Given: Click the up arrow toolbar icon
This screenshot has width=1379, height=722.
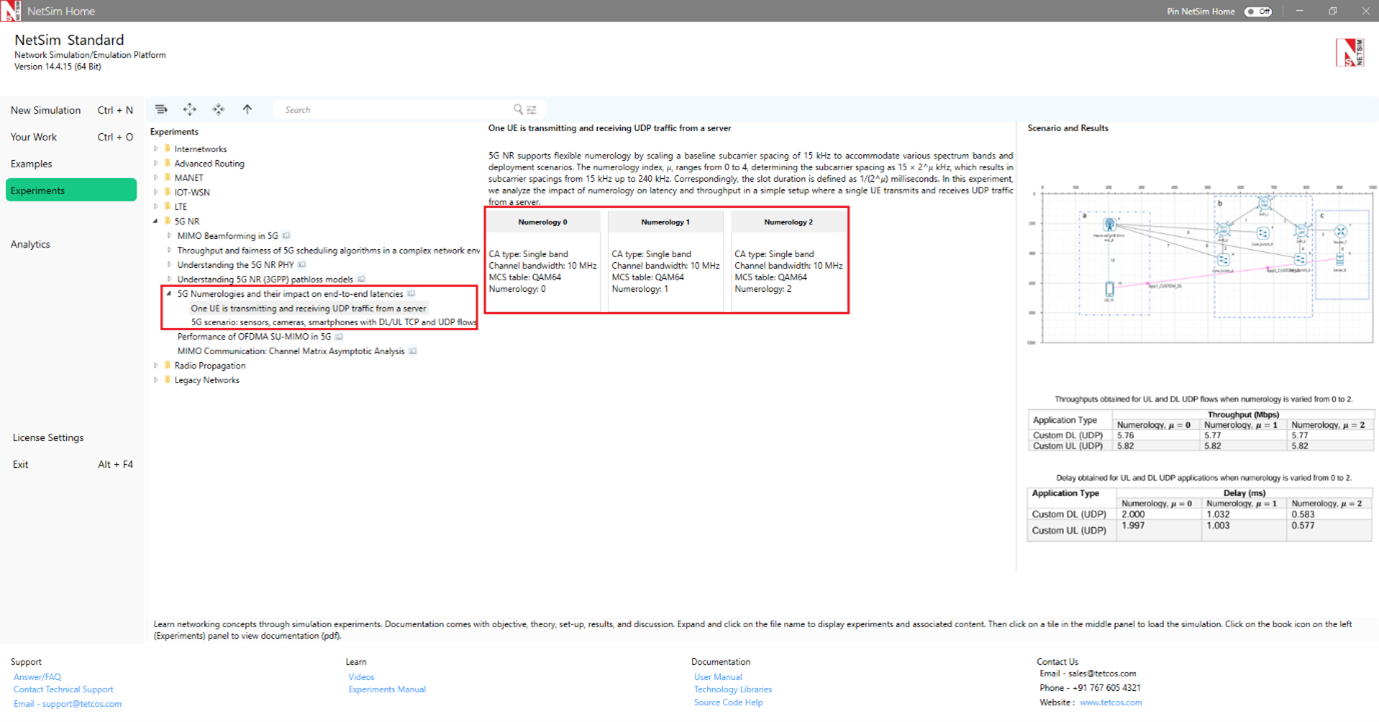Looking at the screenshot, I should pos(247,110).
